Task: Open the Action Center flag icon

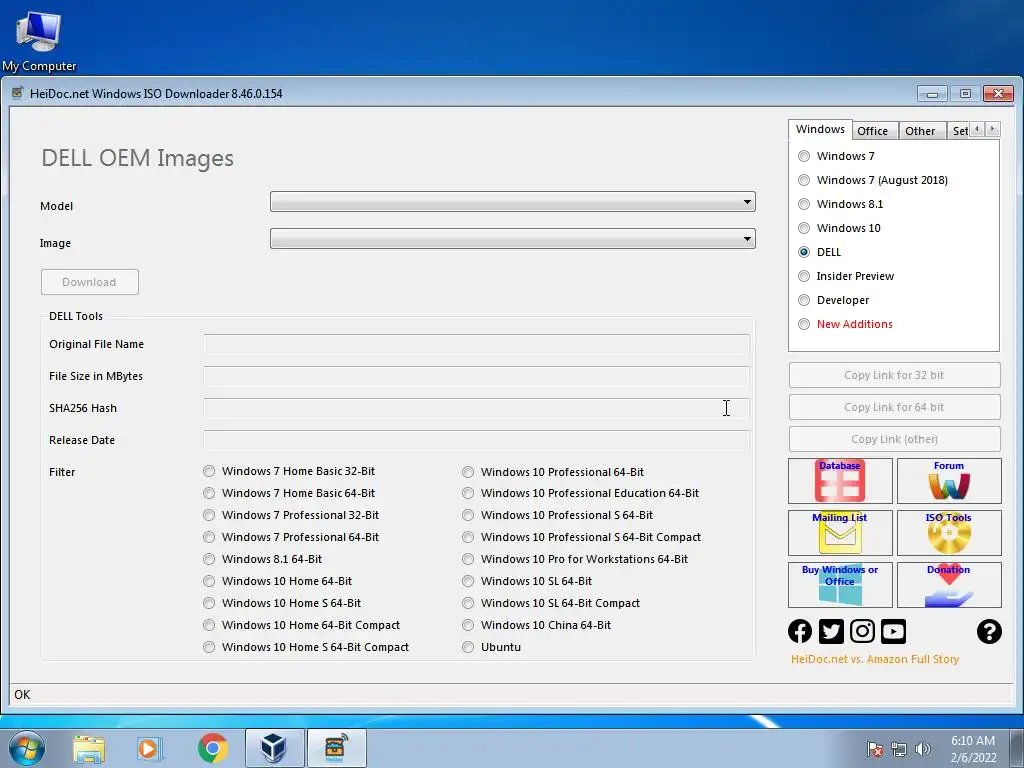Action: pyautogui.click(x=875, y=749)
